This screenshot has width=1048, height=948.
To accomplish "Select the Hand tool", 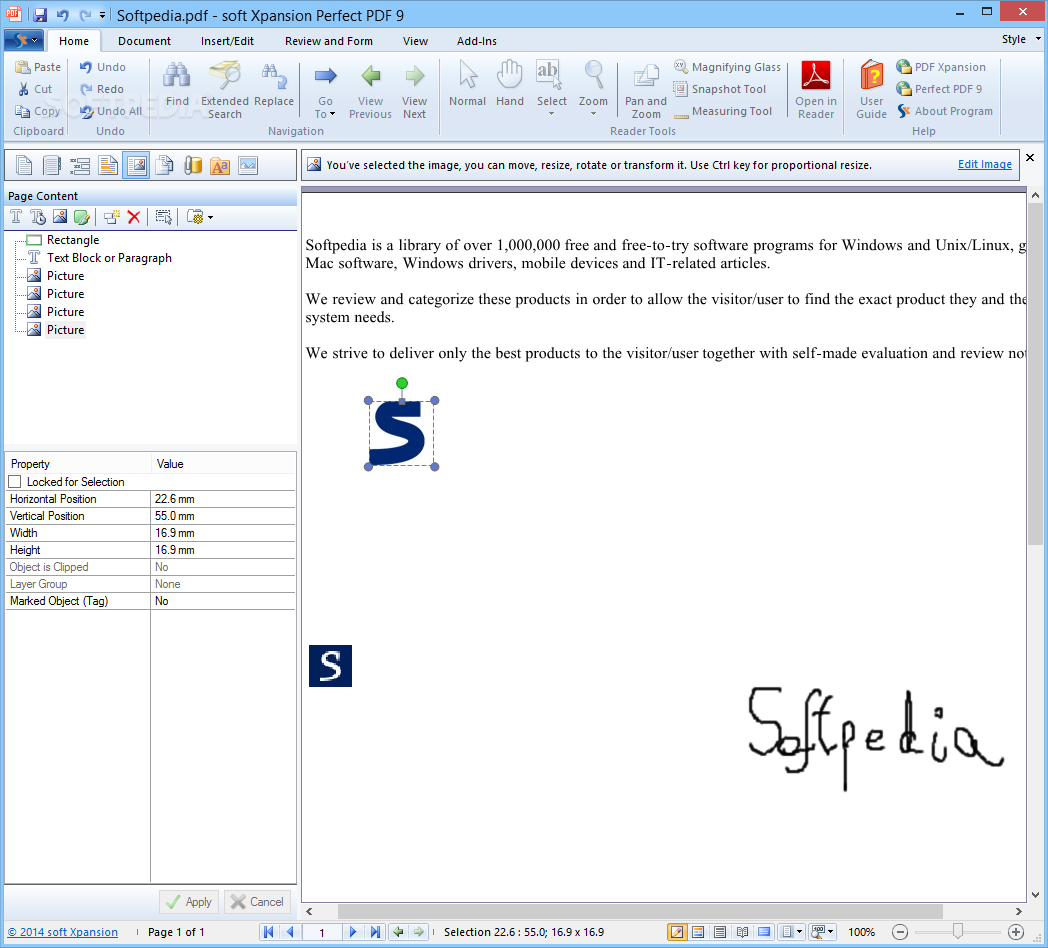I will [509, 83].
